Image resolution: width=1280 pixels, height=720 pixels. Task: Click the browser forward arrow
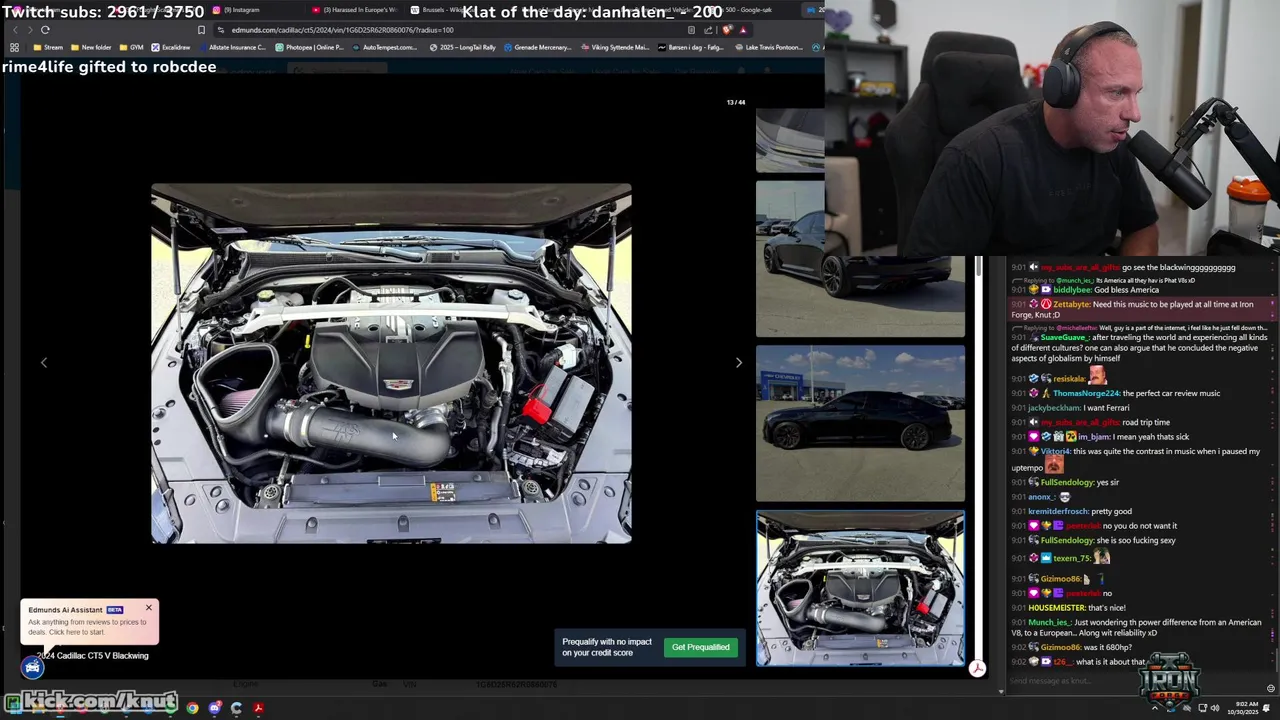pyautogui.click(x=29, y=30)
